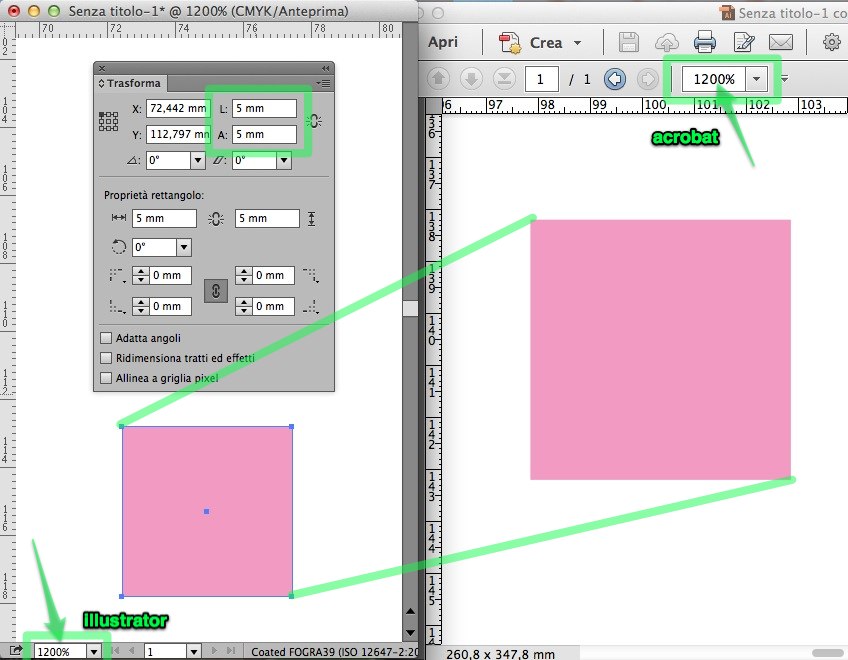The image size is (848, 660).
Task: Enable the Adatta angoli checkbox
Action: 106,338
